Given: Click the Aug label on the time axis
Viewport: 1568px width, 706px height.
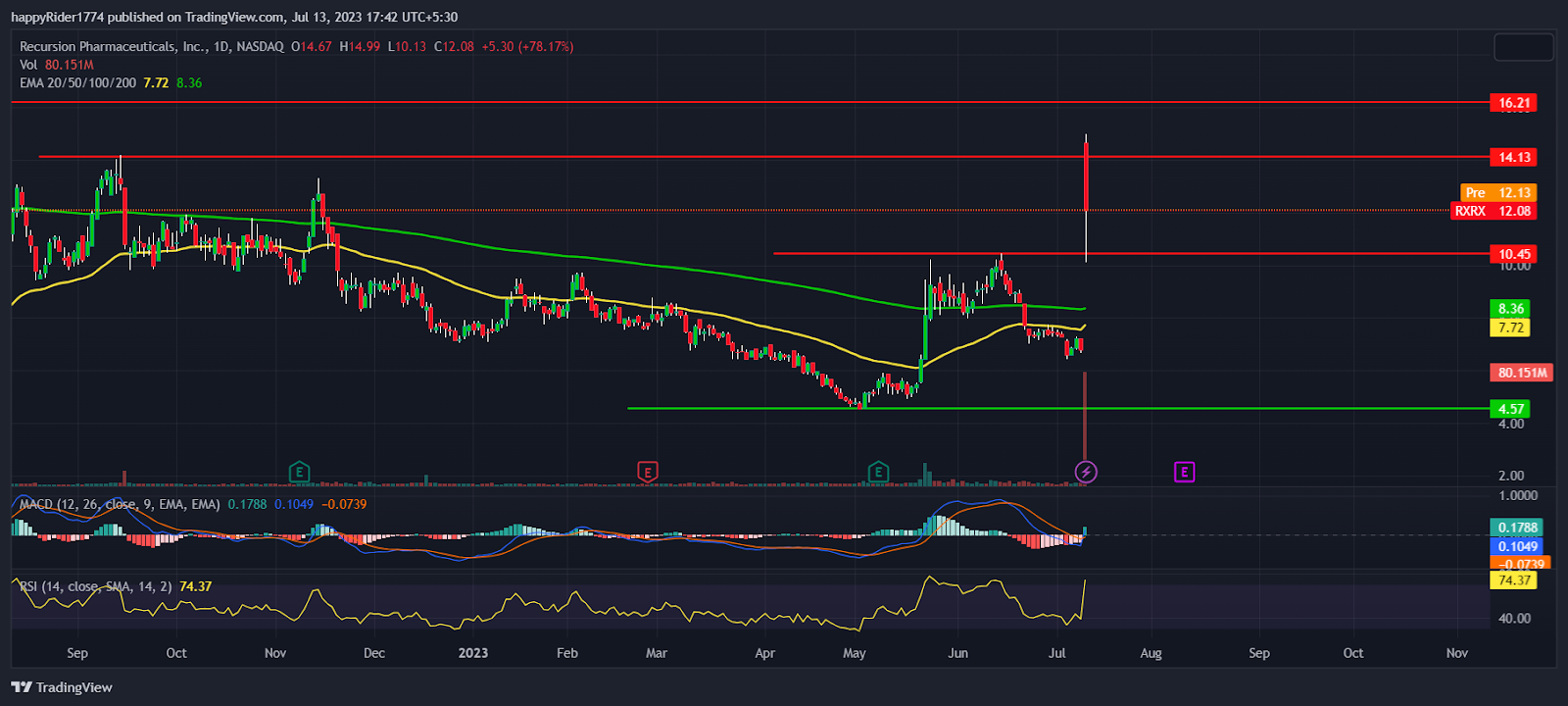Looking at the screenshot, I should point(1151,653).
